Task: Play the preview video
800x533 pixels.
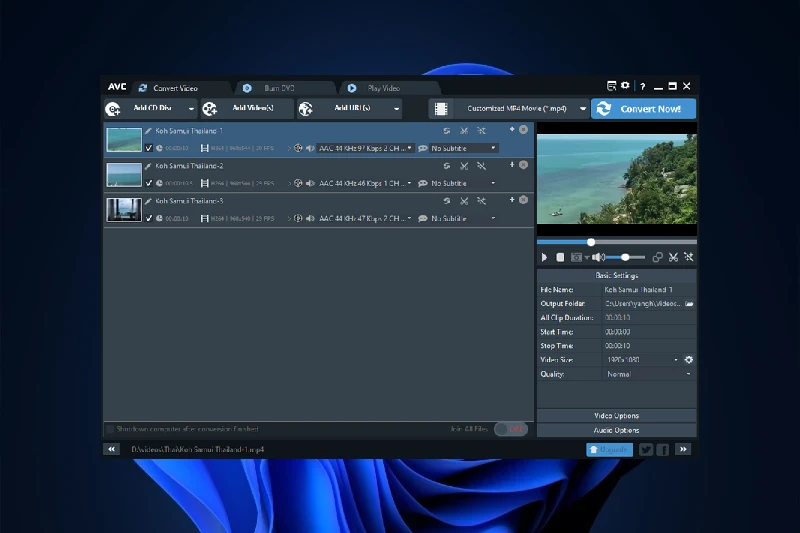Action: 544,258
